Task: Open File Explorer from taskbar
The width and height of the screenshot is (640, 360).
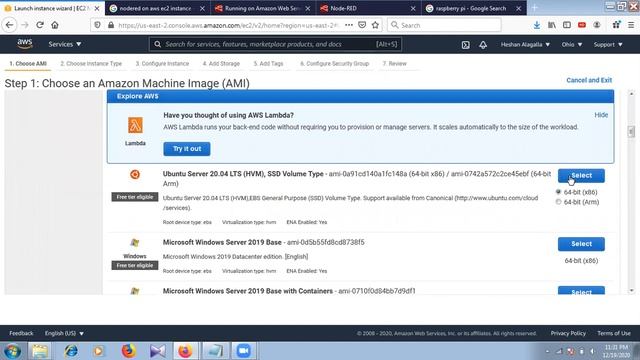Action: 40,351
